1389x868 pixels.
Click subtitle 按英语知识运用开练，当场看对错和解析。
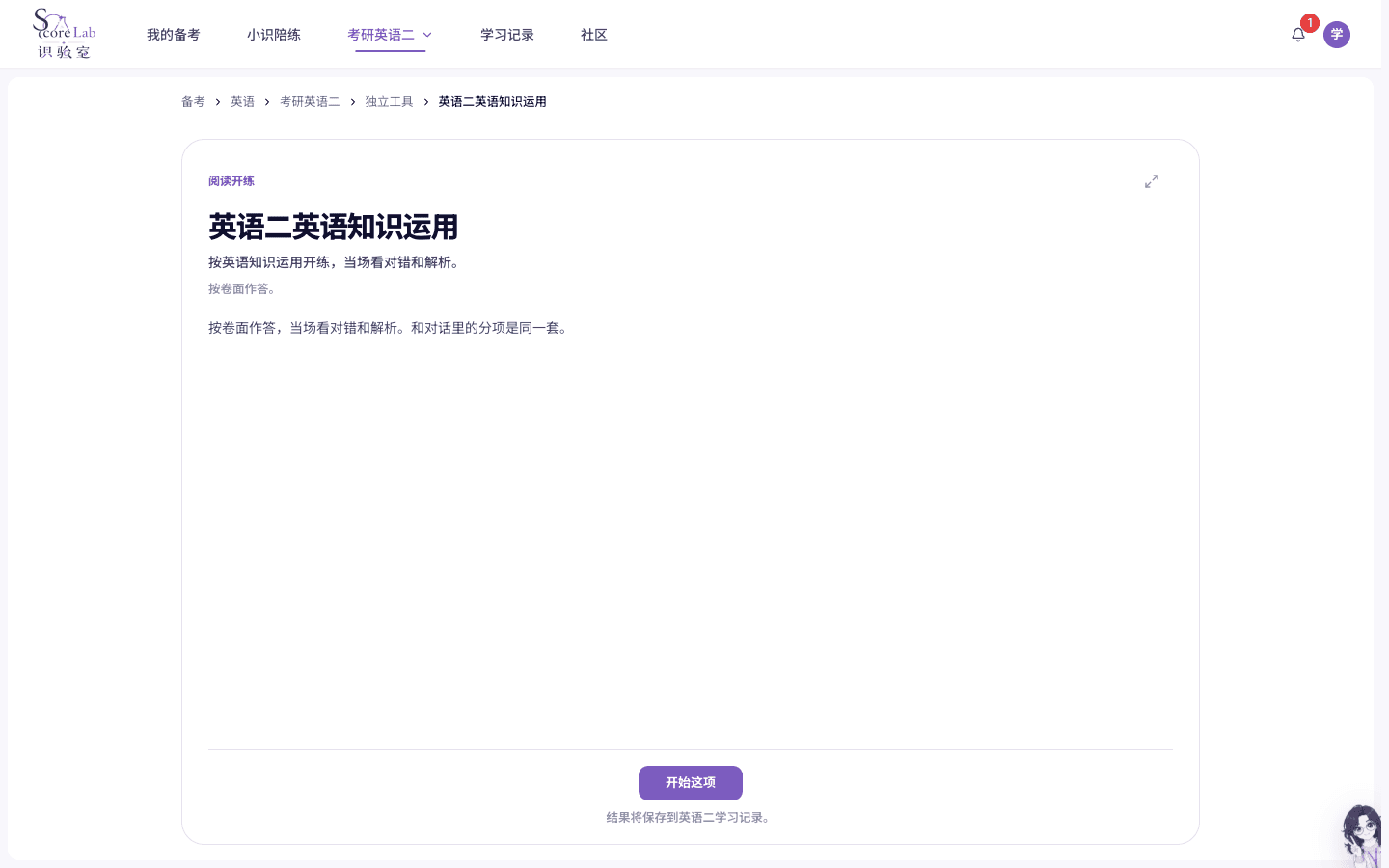[x=337, y=262]
